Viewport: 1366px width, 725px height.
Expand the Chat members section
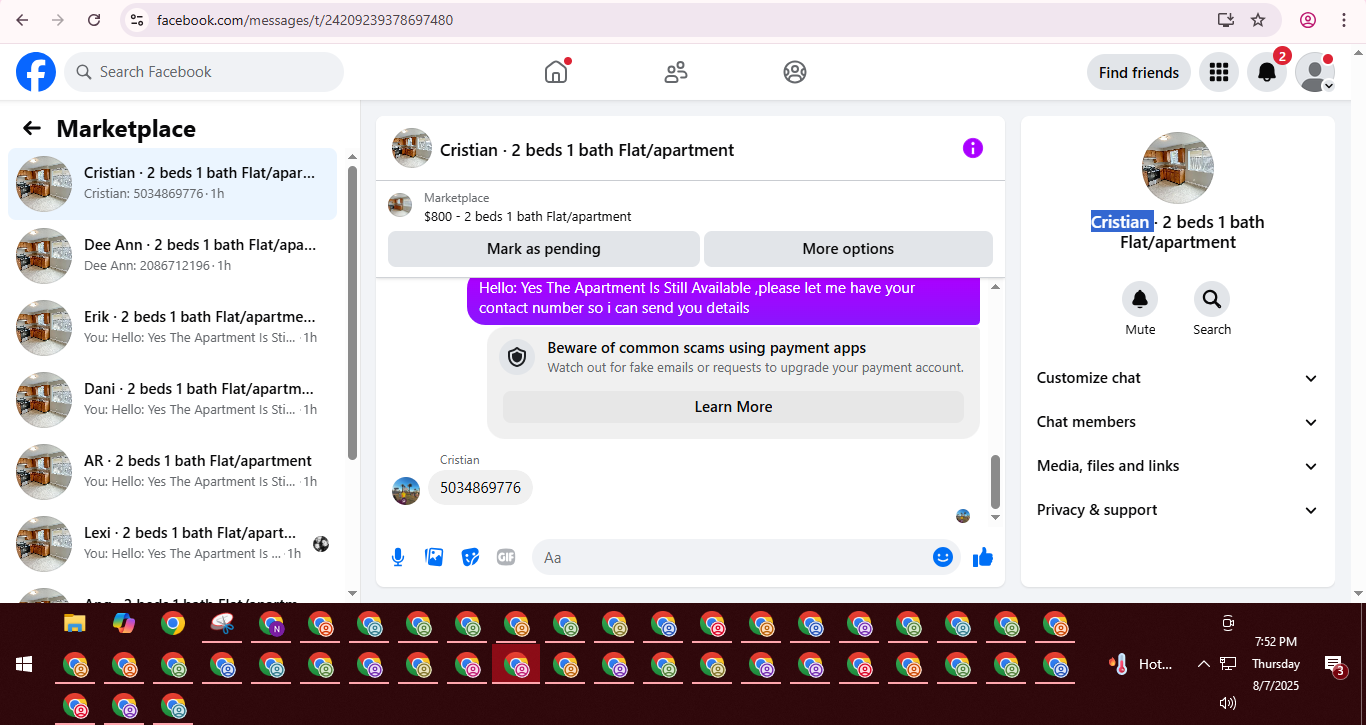click(x=1178, y=422)
